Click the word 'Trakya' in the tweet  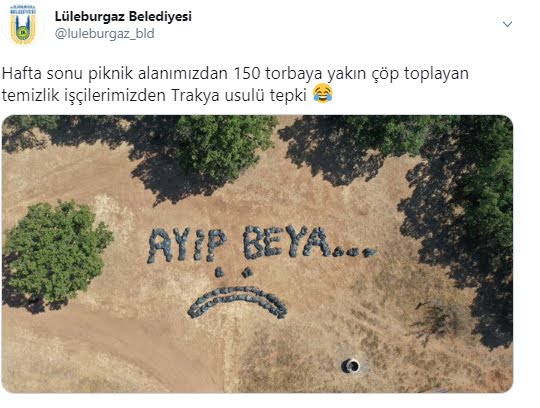point(195,95)
